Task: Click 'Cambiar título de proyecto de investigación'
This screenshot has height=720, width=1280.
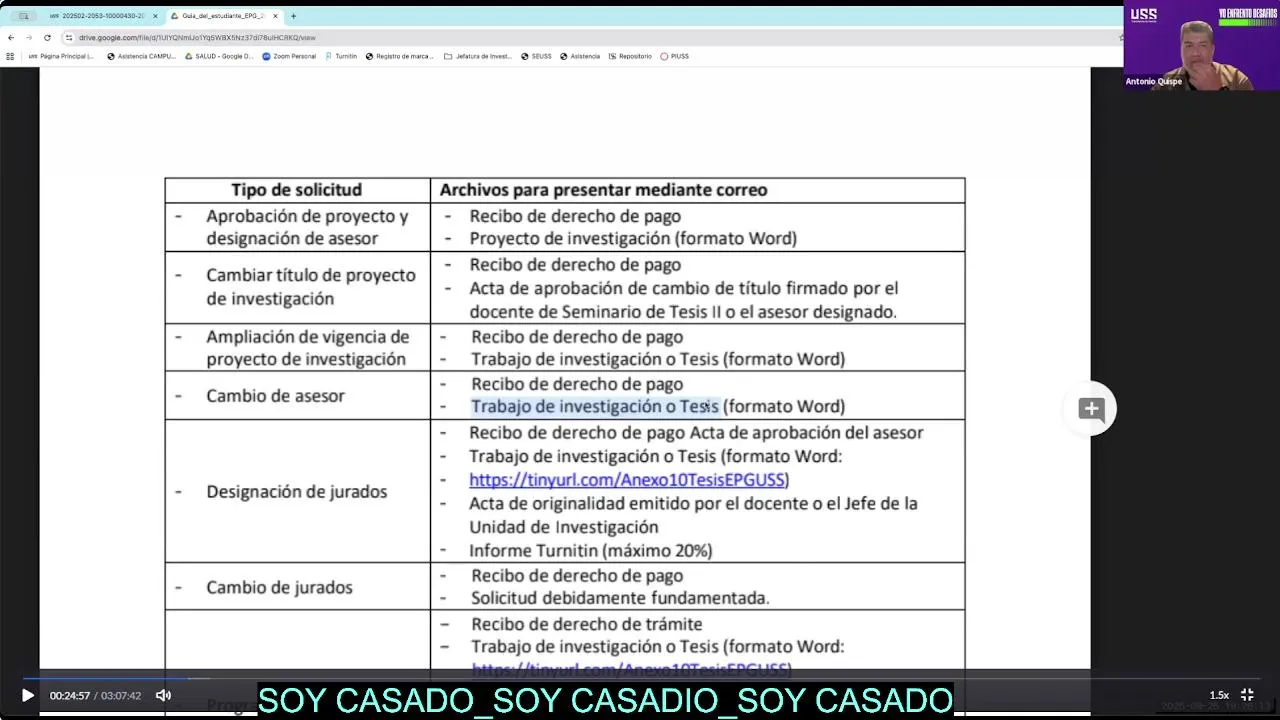Action: [311, 287]
